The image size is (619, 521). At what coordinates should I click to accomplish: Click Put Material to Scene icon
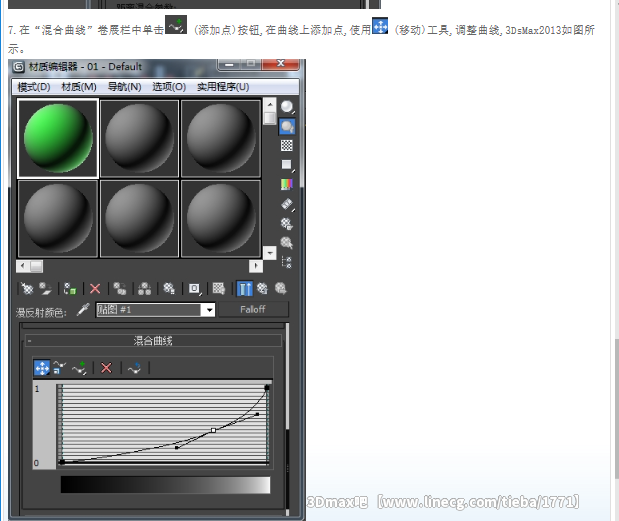pos(45,289)
